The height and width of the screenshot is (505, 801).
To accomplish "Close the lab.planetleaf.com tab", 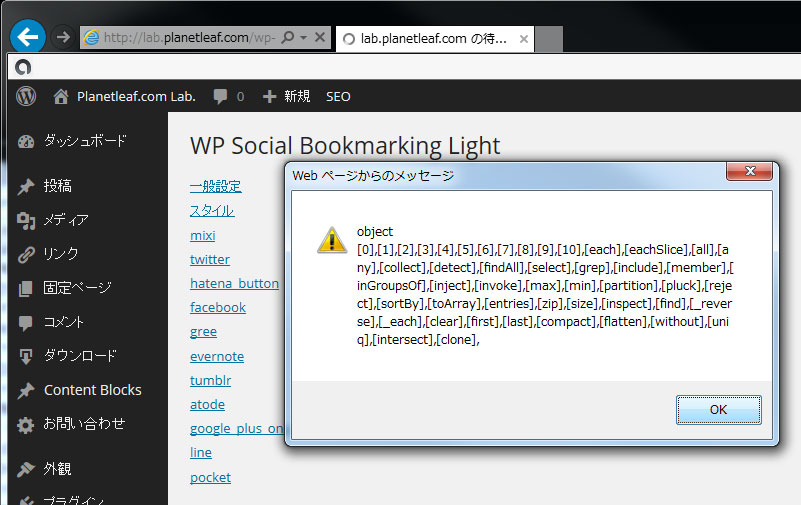I will tap(524, 39).
